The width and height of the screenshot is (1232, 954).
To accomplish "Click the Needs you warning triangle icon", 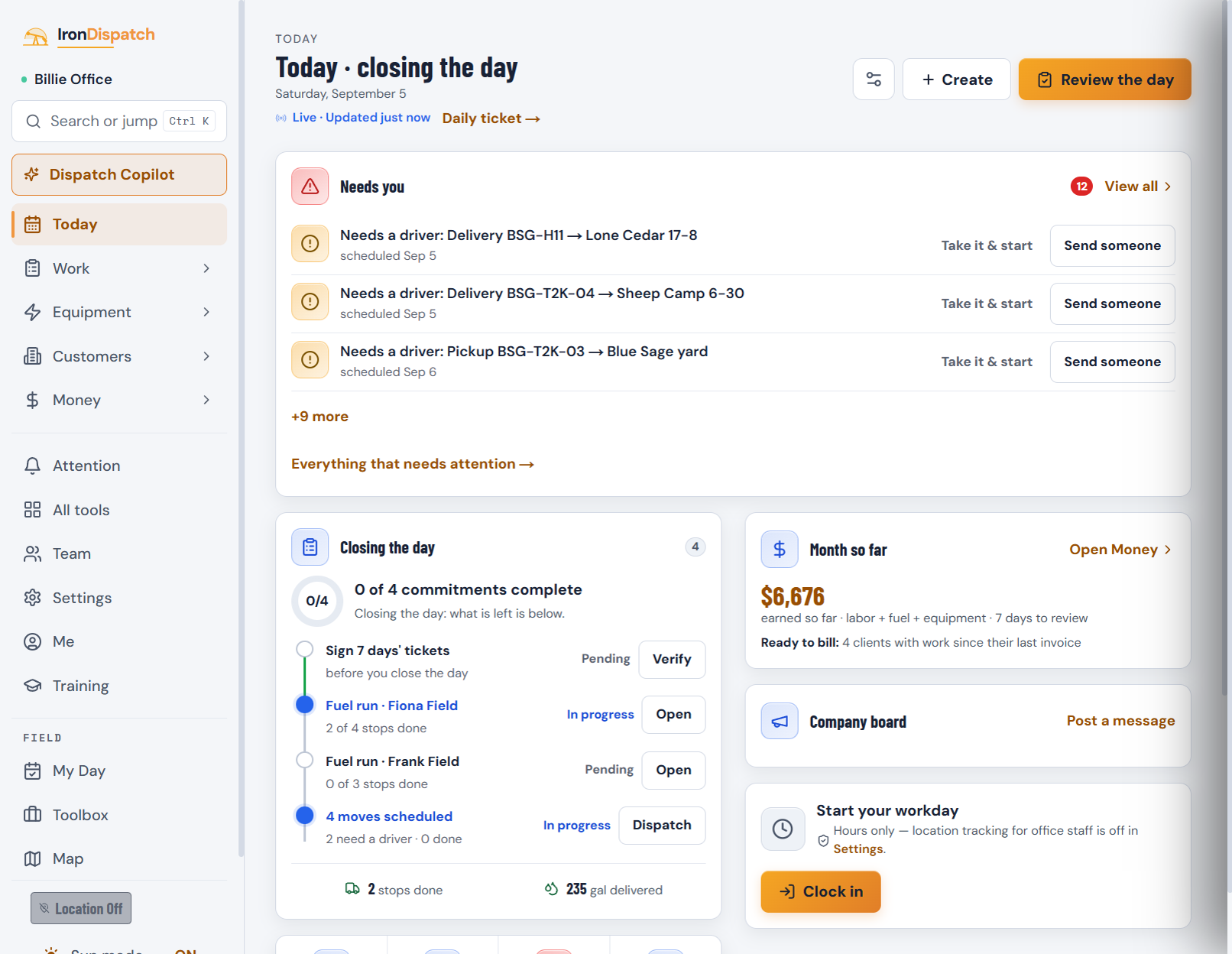I will 310,187.
